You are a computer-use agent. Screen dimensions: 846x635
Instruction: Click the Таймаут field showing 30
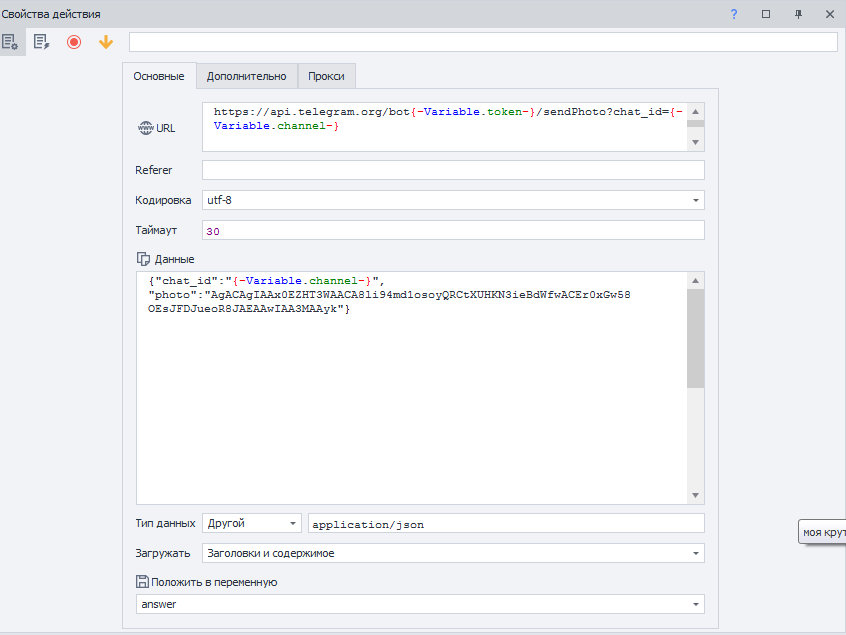452,230
